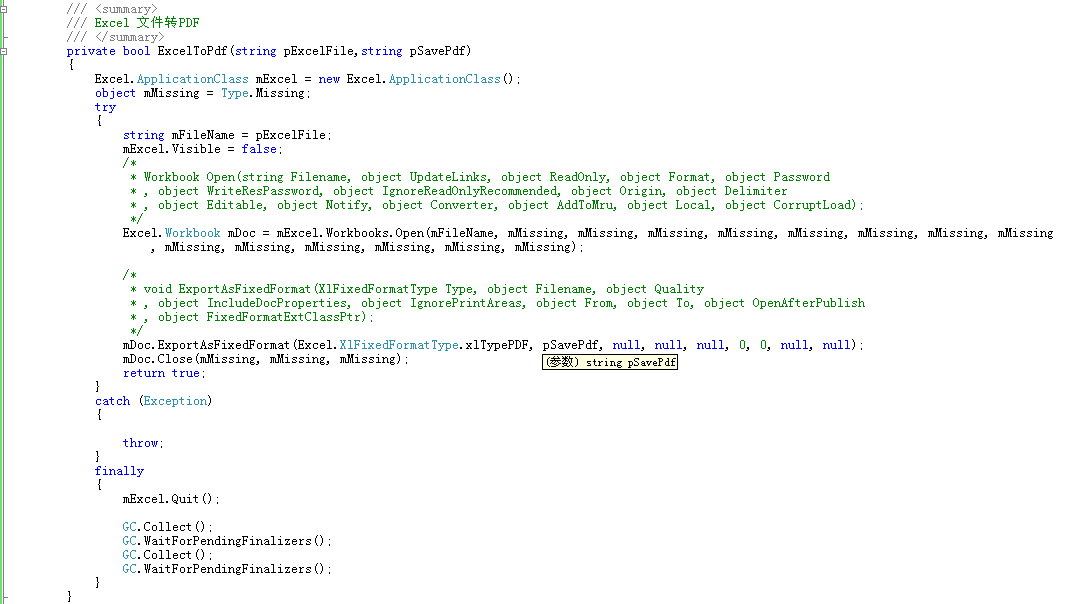Image resolution: width=1065 pixels, height=604 pixels.
Task: Click 'WriteResPassword' in the comment
Action: (263, 191)
